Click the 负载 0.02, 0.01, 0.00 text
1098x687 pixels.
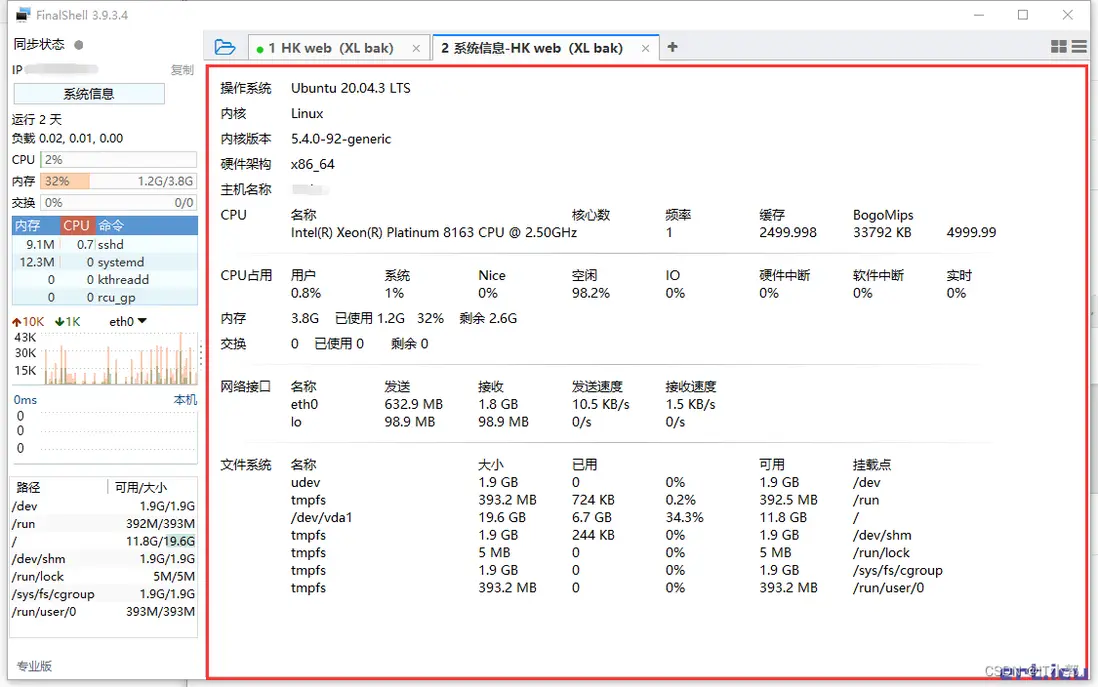67,139
